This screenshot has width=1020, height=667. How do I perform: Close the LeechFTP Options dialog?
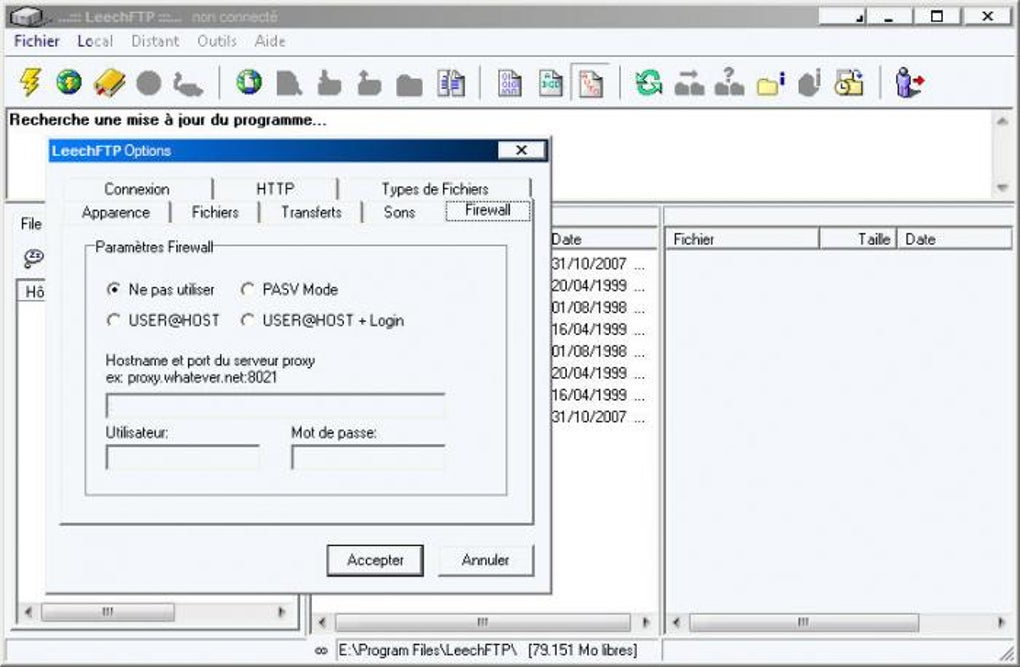point(521,150)
